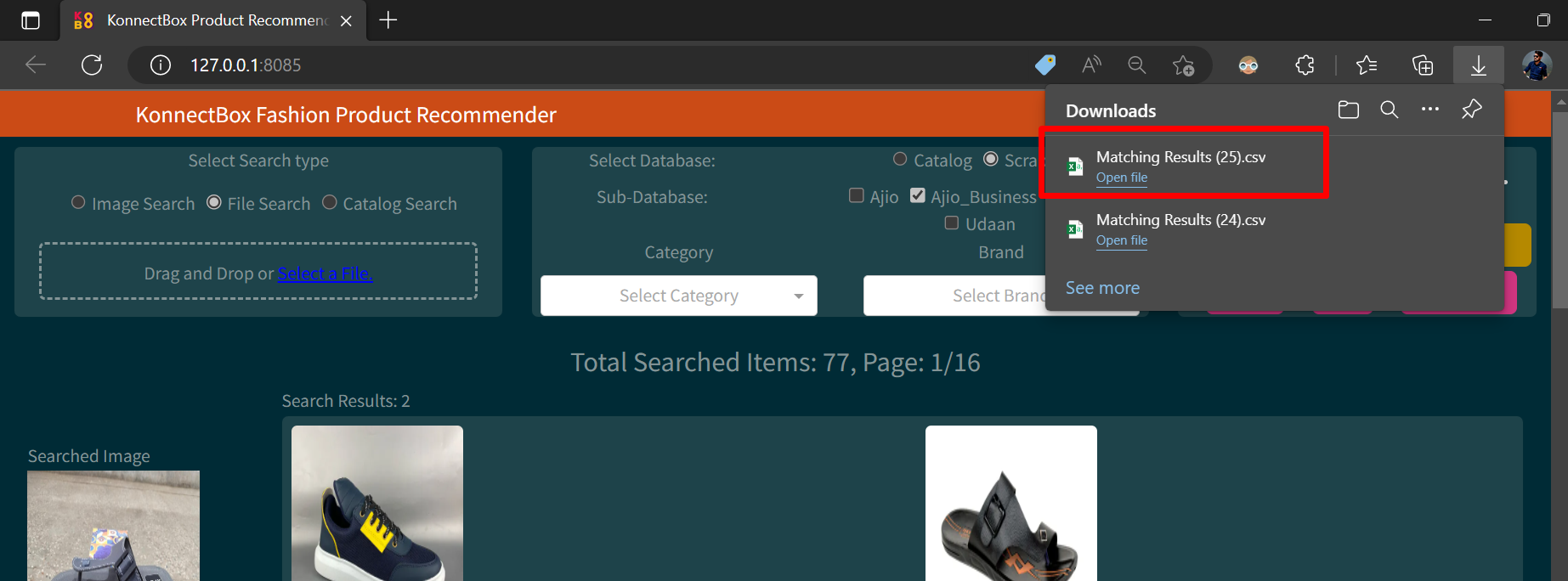Open the Downloads more options menu
1568x581 pixels.
[1429, 110]
